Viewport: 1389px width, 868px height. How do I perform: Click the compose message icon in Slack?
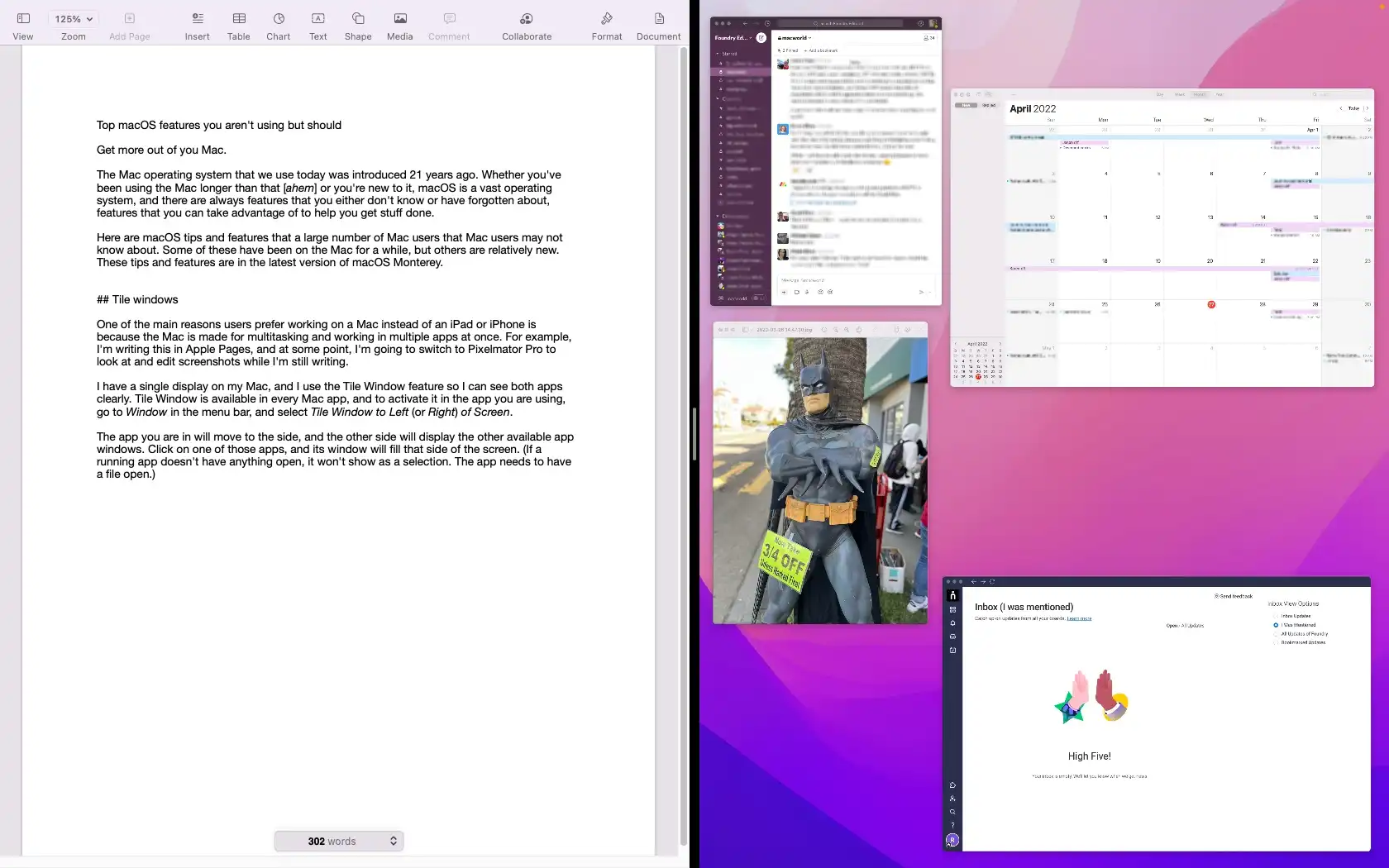click(761, 38)
